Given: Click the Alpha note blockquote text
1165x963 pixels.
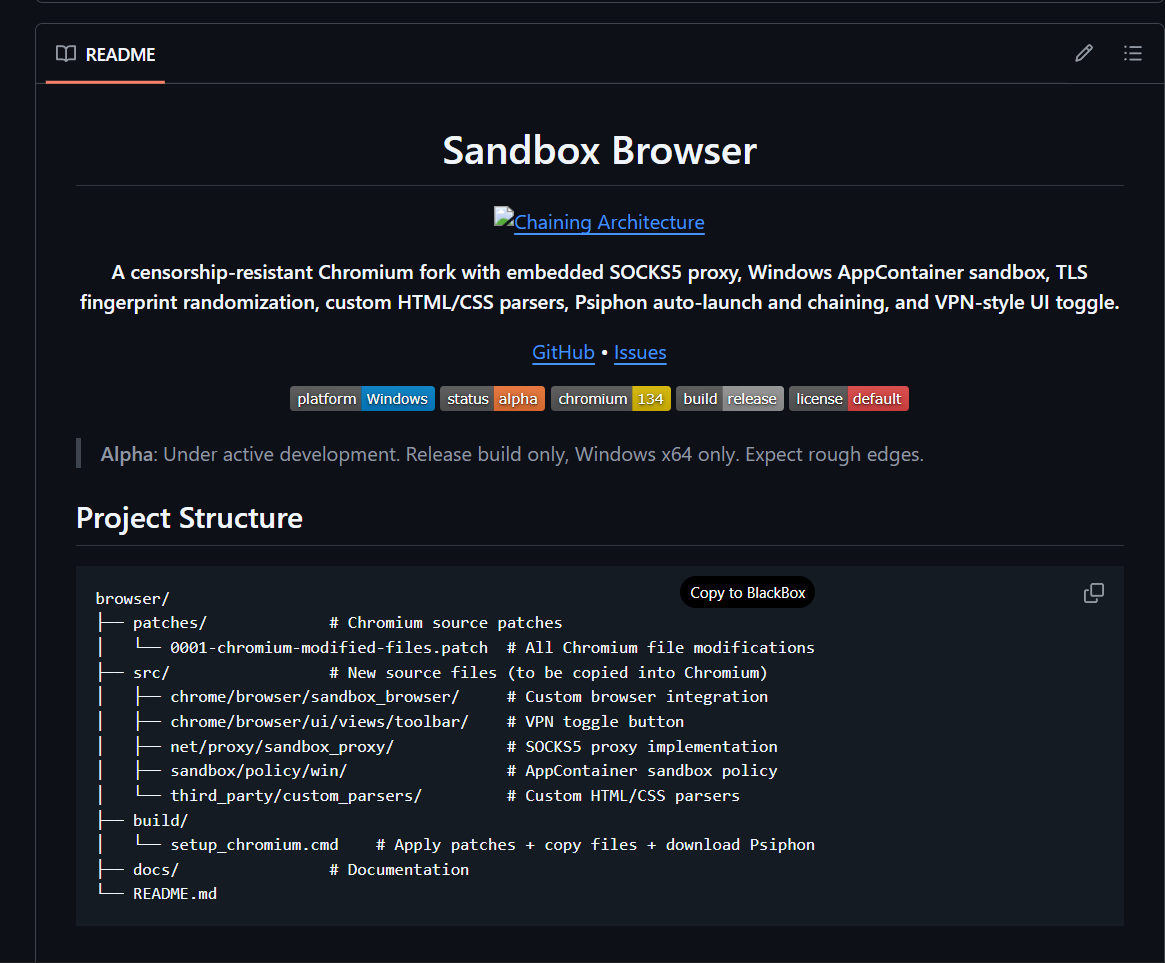Looking at the screenshot, I should 512,454.
